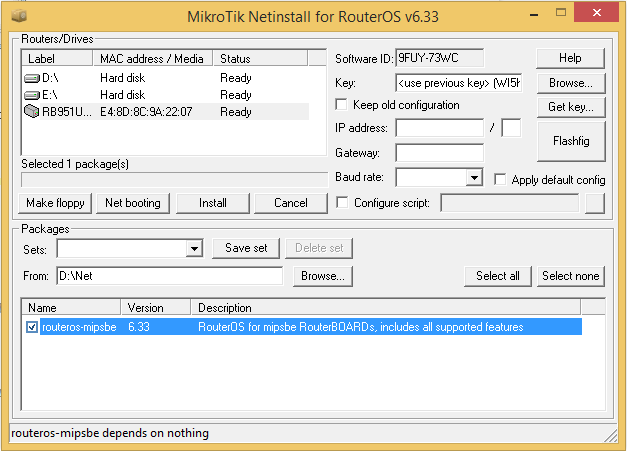Toggle Apply default config checkbox
This screenshot has height=451, width=627.
(499, 180)
